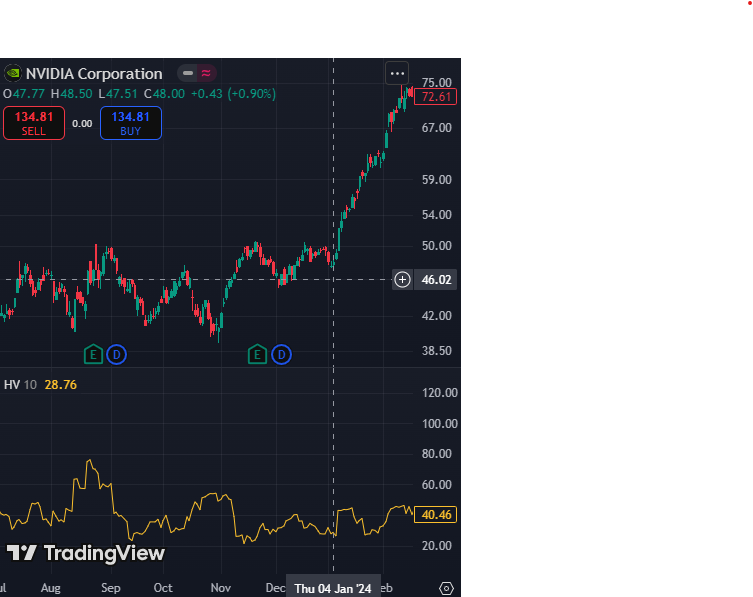Select the HV 10 indicator label
Screen dimensions: 753x597
pyautogui.click(x=20, y=384)
